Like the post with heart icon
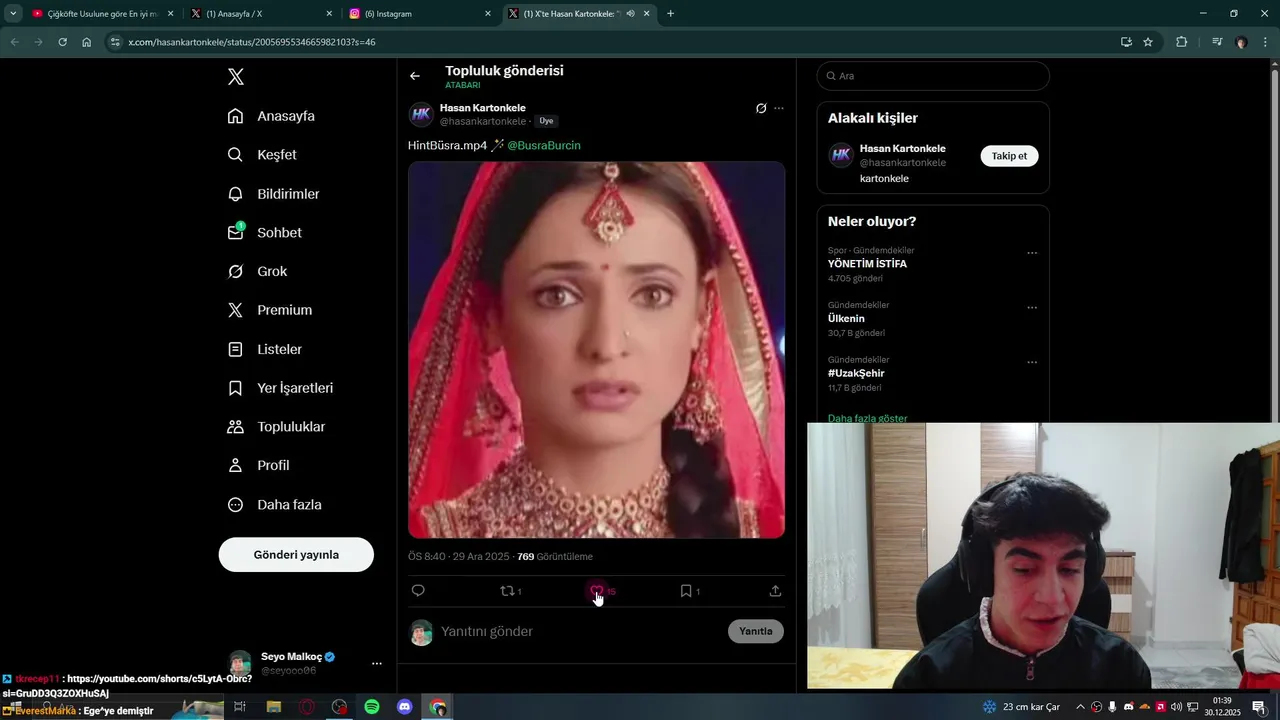Viewport: 1280px width, 720px height. 596,591
